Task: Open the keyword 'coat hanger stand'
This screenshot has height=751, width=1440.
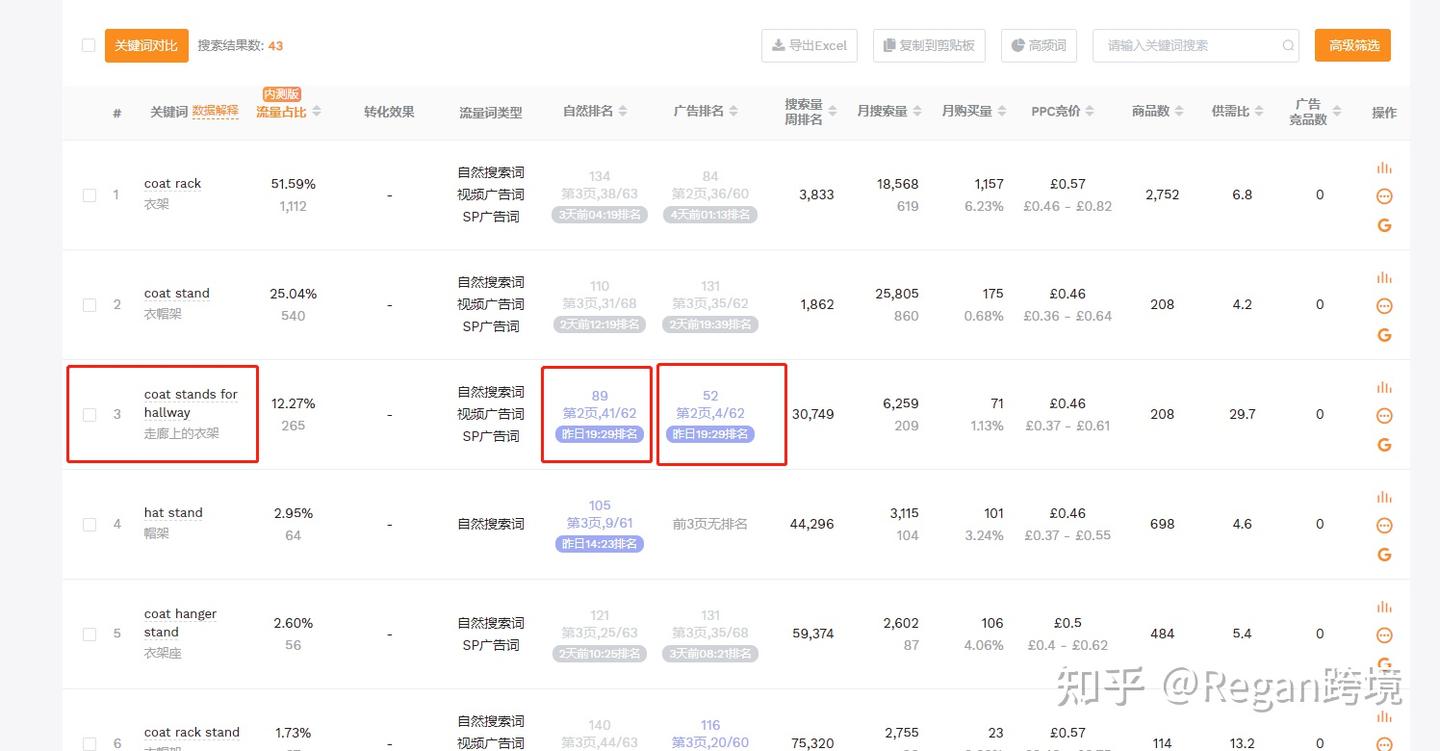Action: click(x=180, y=623)
